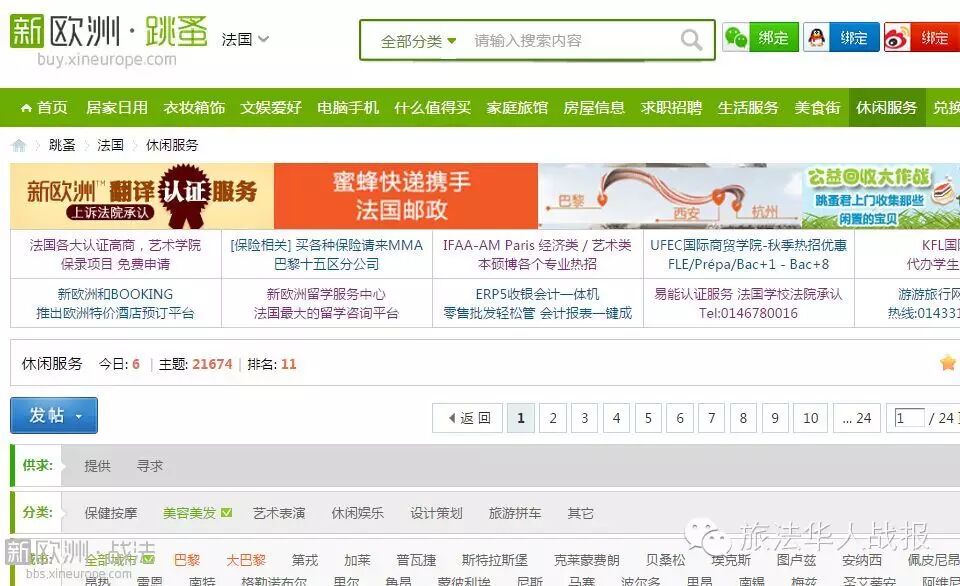Screen dimensions: 960x586
Task: Go to 首页 in the green navigation bar
Action: (x=44, y=108)
